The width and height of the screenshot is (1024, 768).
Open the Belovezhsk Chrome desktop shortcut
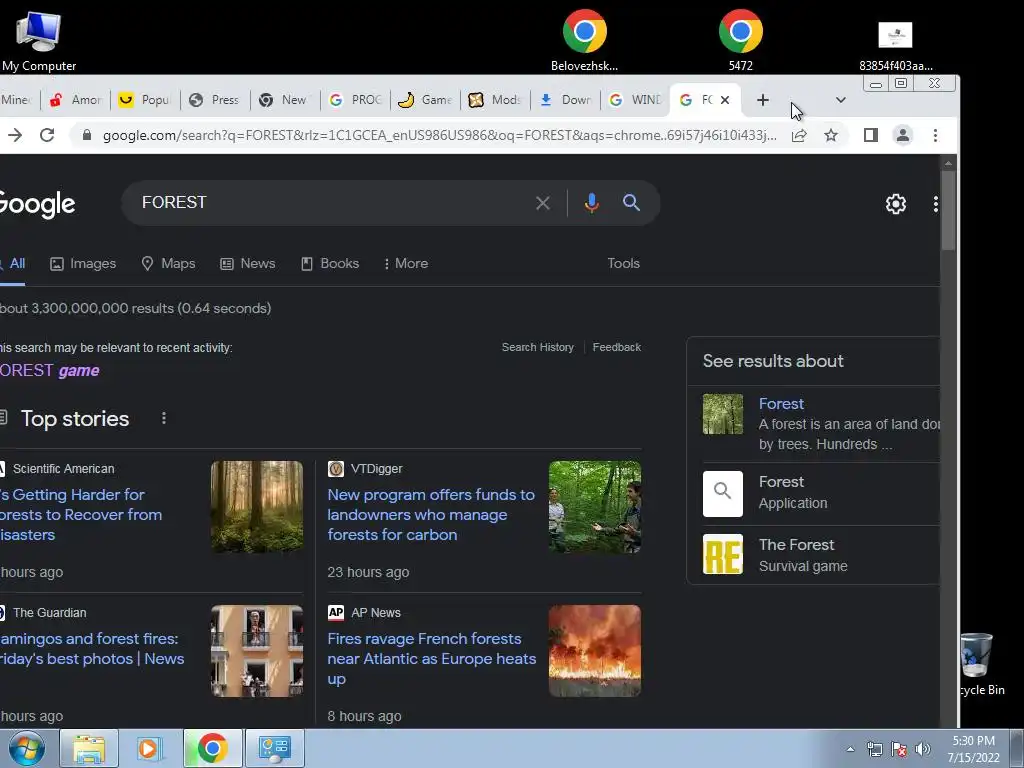point(584,40)
